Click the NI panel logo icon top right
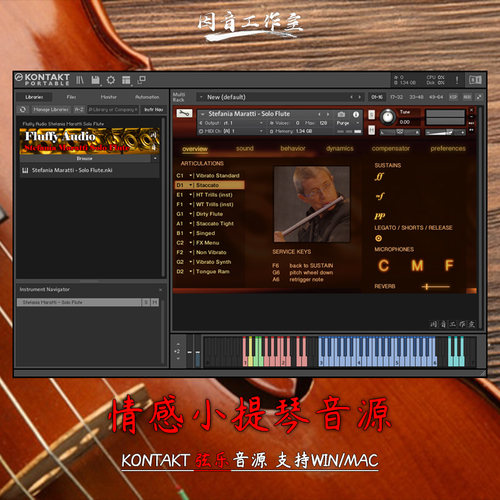This screenshot has width=500, height=500. coord(475,80)
